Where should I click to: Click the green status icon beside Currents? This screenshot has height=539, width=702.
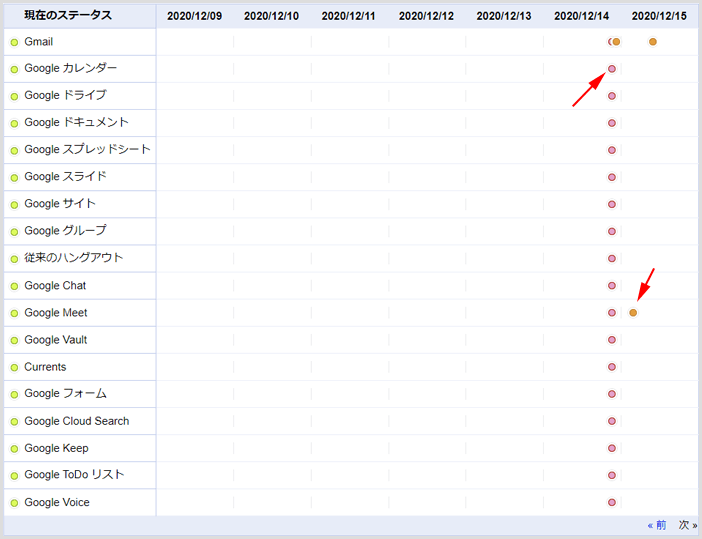click(14, 367)
